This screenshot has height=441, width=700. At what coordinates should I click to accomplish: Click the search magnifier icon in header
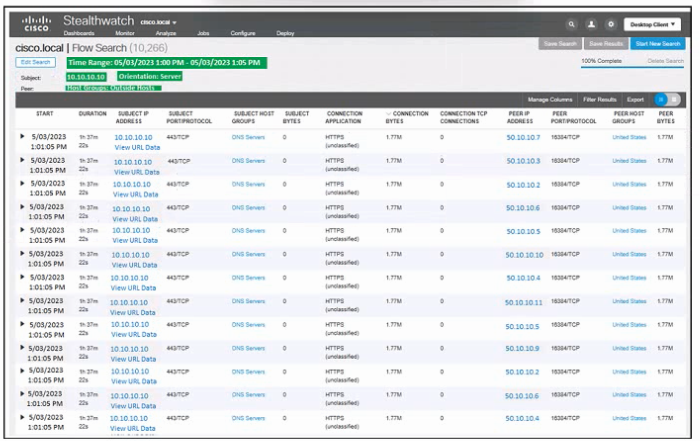tap(571, 23)
